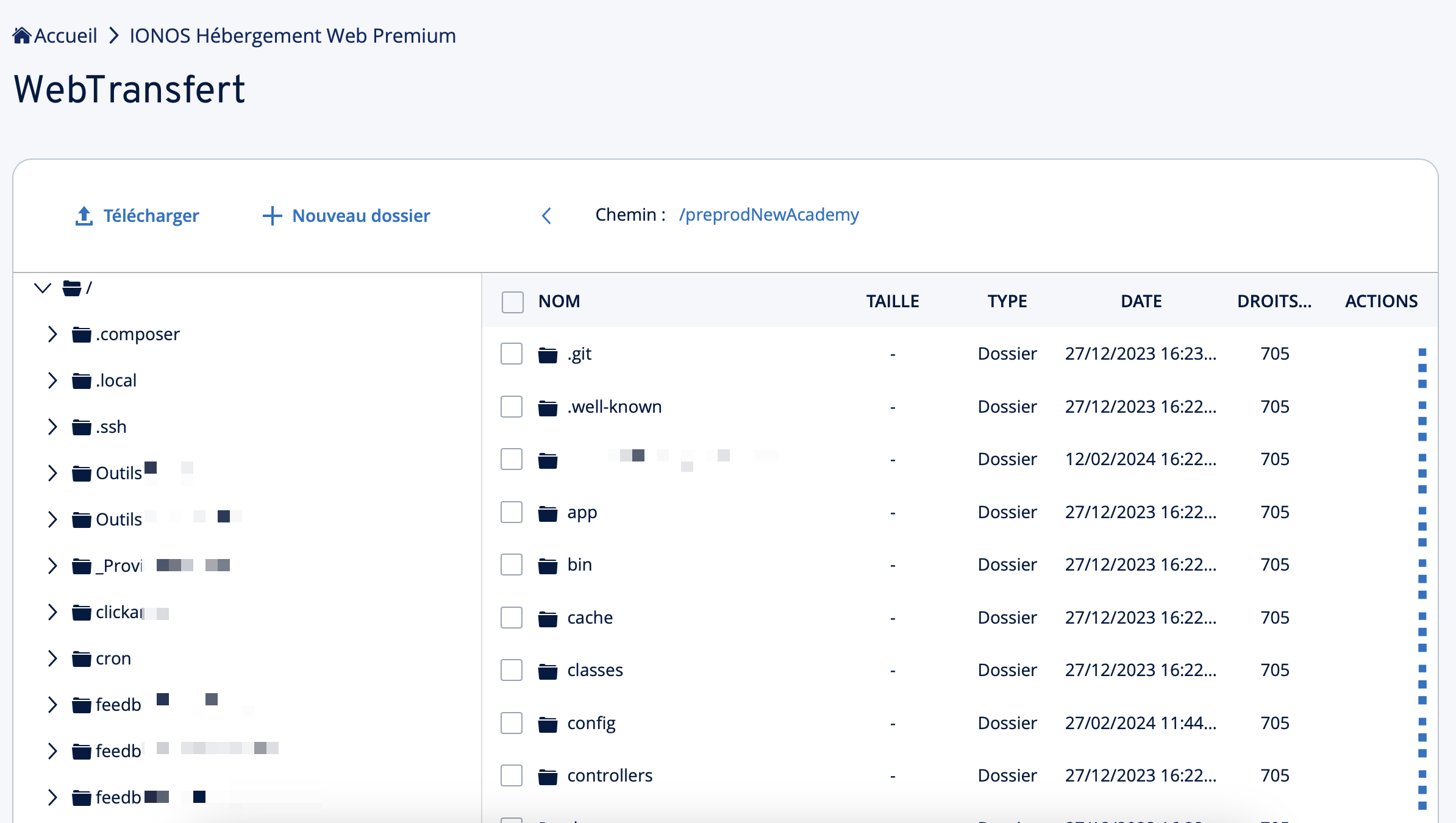1456x823 pixels.
Task: Click the home icon in the breadcrumb
Action: [22, 34]
